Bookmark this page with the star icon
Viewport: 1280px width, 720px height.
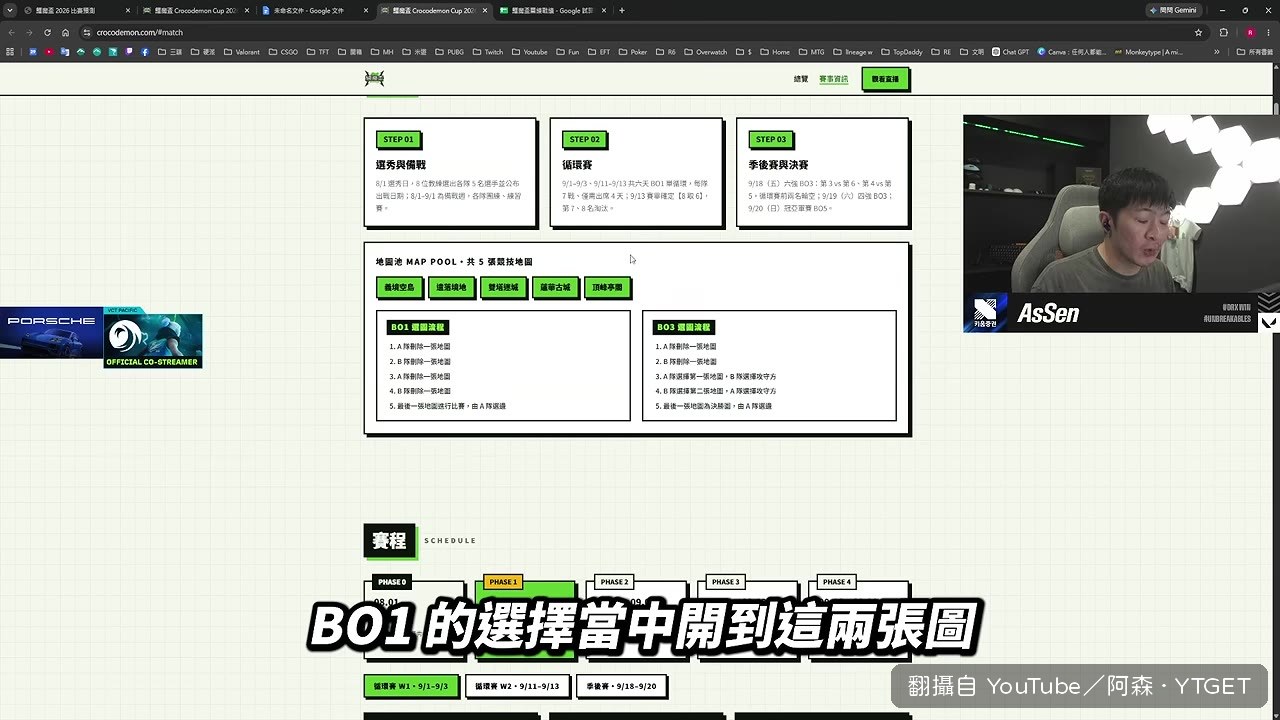[x=1198, y=32]
